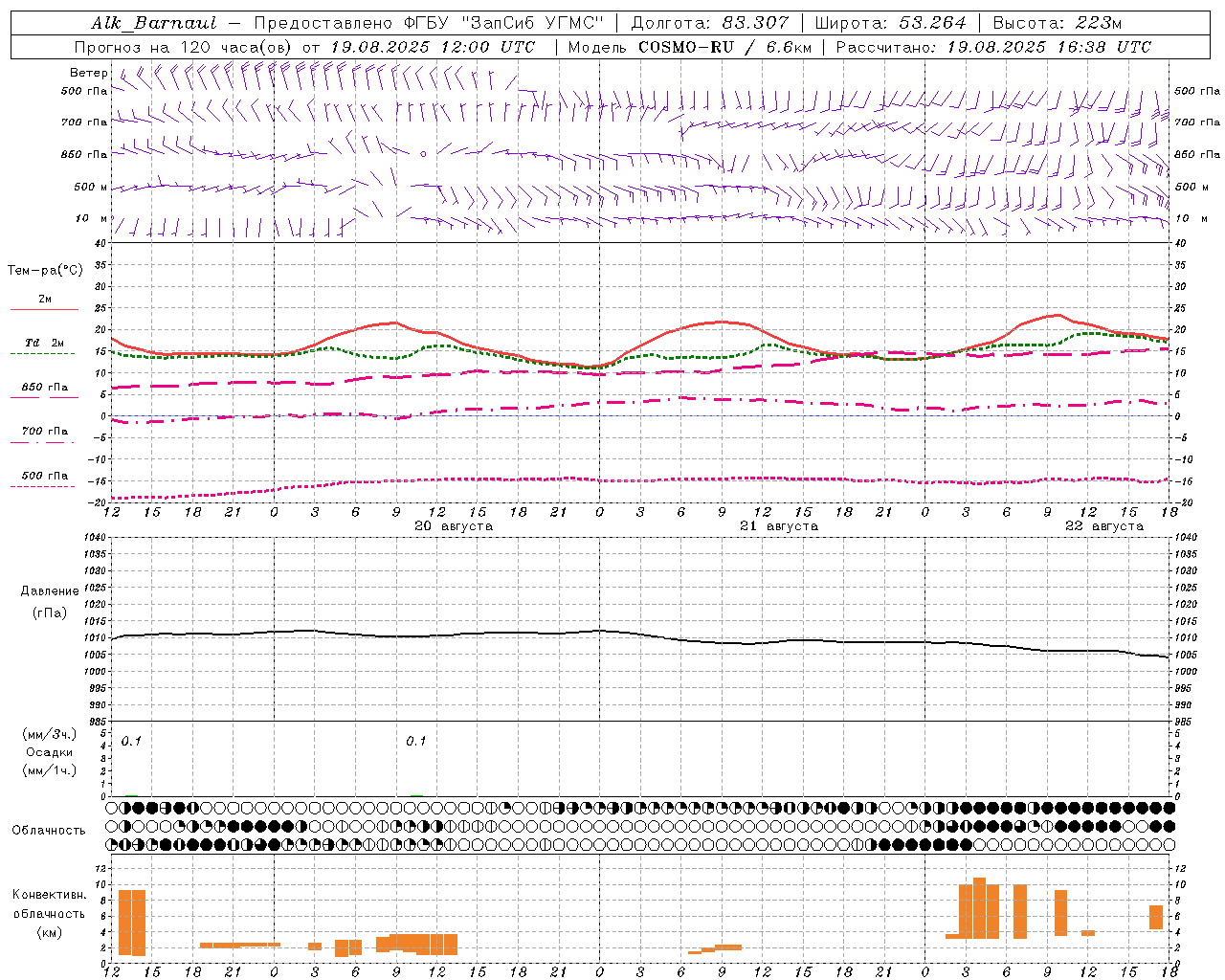The image size is (1225, 980).
Task: Click the "Рассчитано: 19.08.2025 16:38 UTC" timestamp
Action: click(993, 47)
